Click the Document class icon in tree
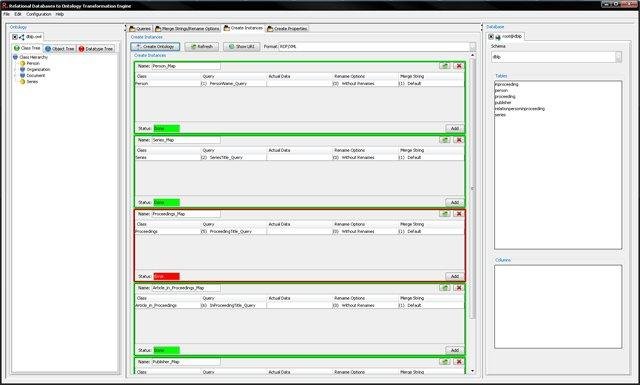The height and width of the screenshot is (385, 640). pyautogui.click(x=22, y=76)
